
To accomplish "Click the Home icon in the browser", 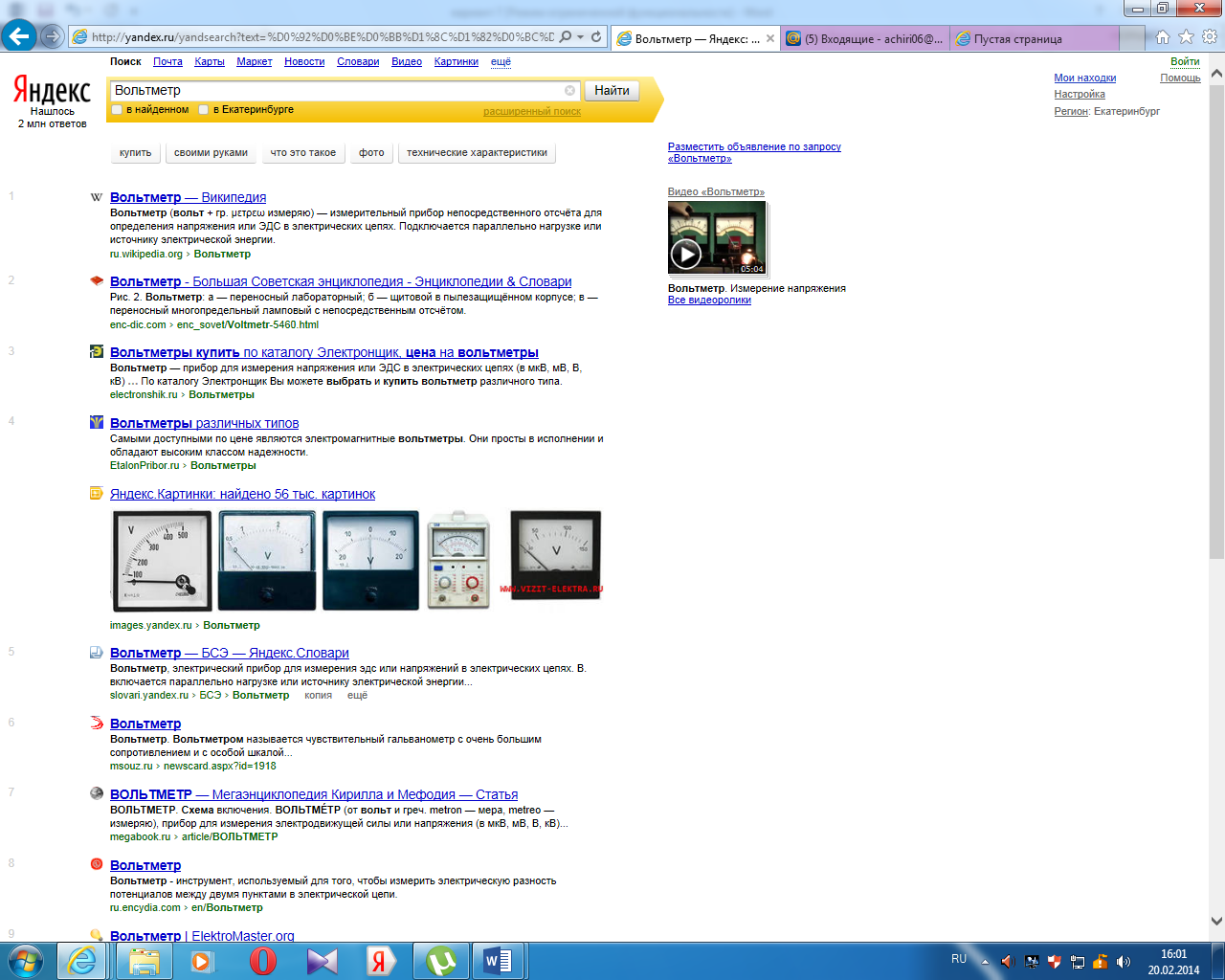I will point(1163,37).
